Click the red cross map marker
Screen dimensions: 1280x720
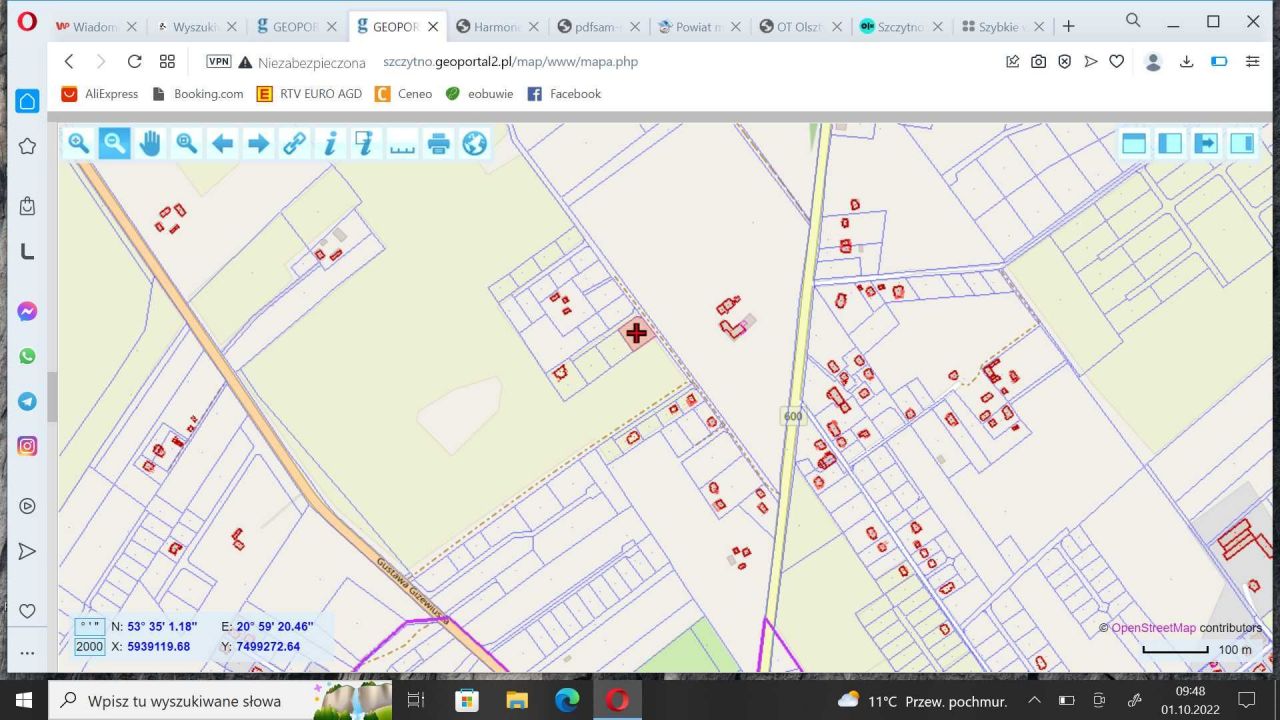tap(636, 333)
